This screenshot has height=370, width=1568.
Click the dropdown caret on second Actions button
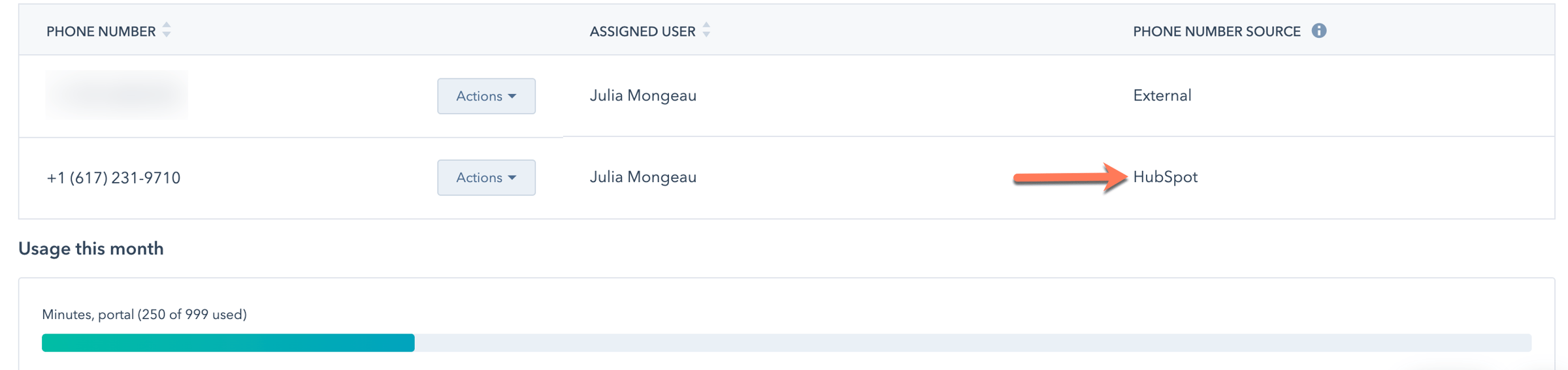tap(512, 177)
